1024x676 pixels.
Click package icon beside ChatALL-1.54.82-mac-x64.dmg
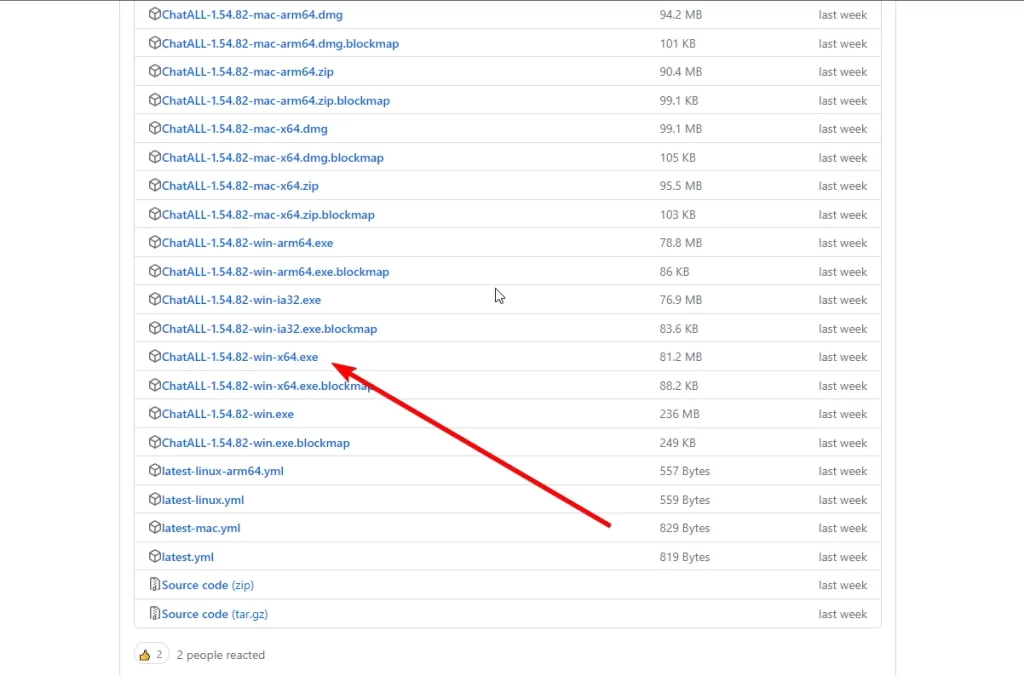[x=155, y=128]
